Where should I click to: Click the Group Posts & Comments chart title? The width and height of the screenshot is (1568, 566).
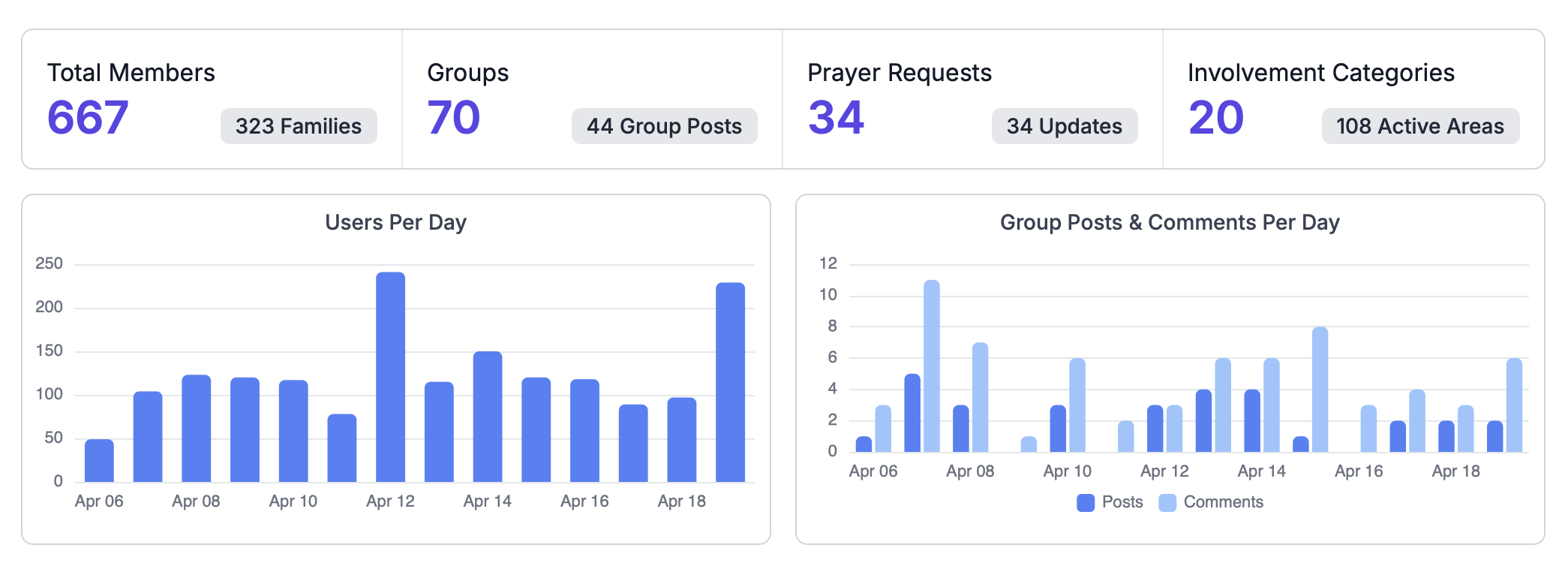pos(1169,222)
